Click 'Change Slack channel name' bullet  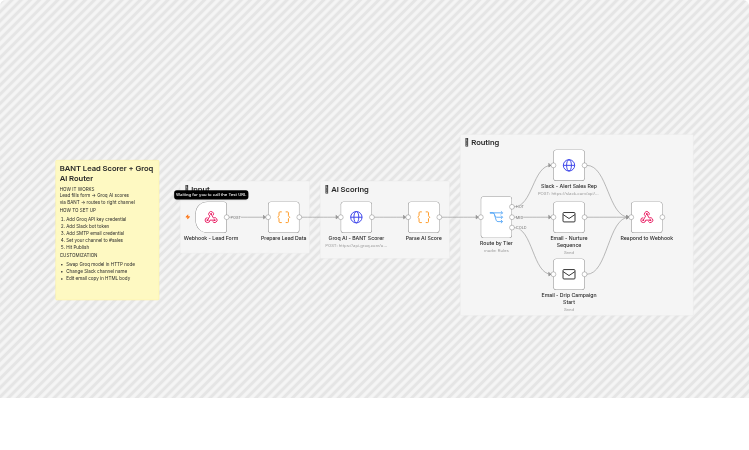click(x=96, y=271)
